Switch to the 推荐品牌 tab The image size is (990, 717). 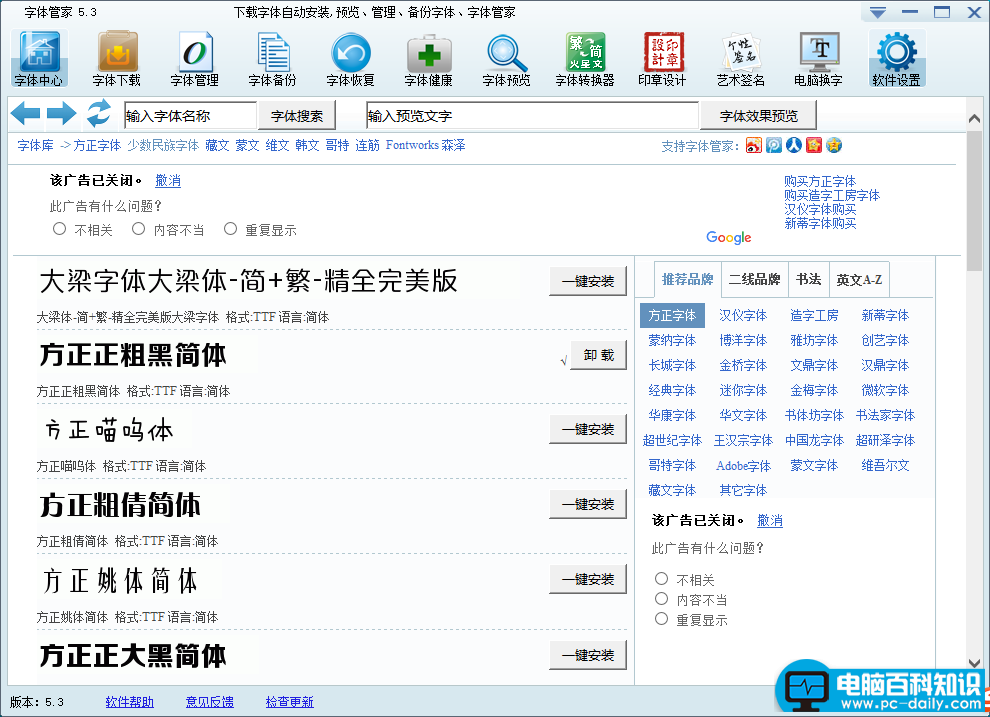pyautogui.click(x=687, y=279)
